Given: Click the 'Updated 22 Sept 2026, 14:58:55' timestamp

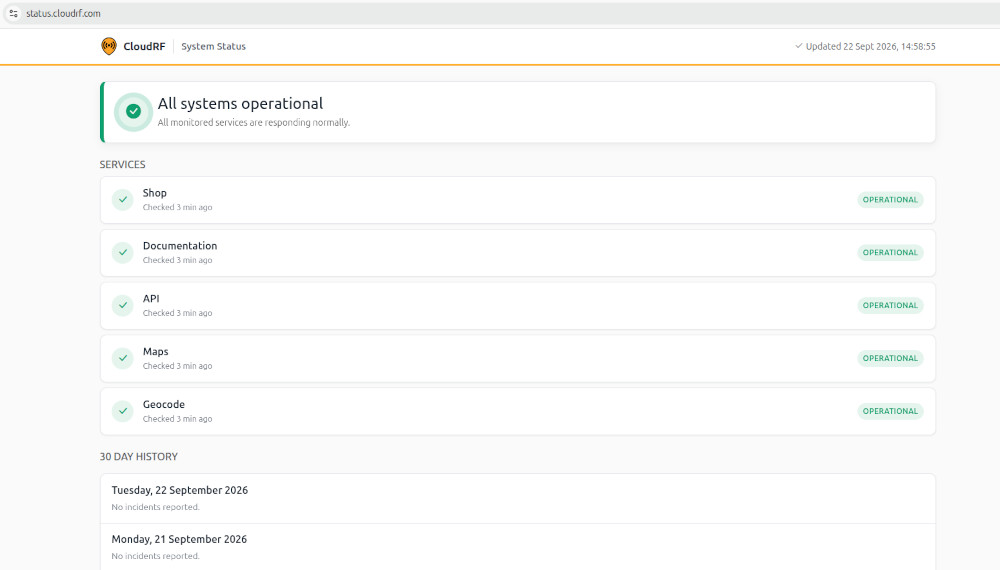Looking at the screenshot, I should coord(871,47).
